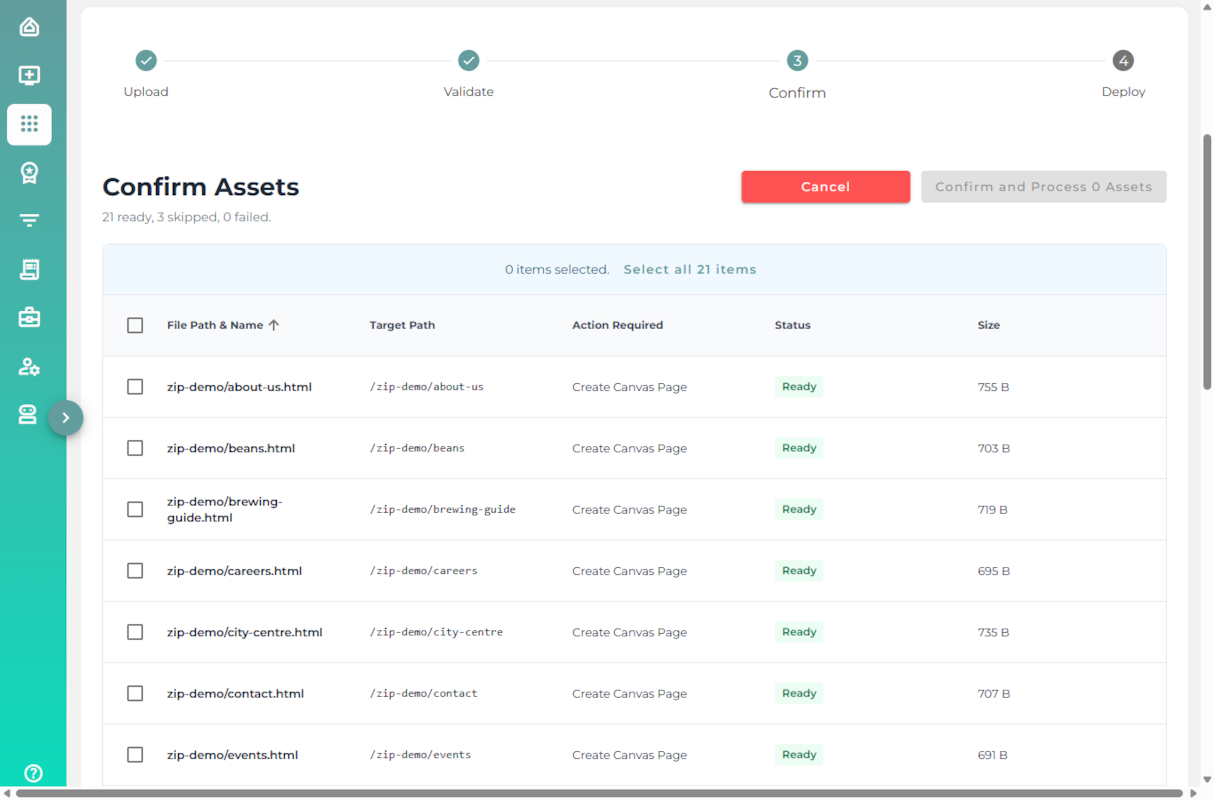Click target path /zip-demo/about-us

pos(427,387)
